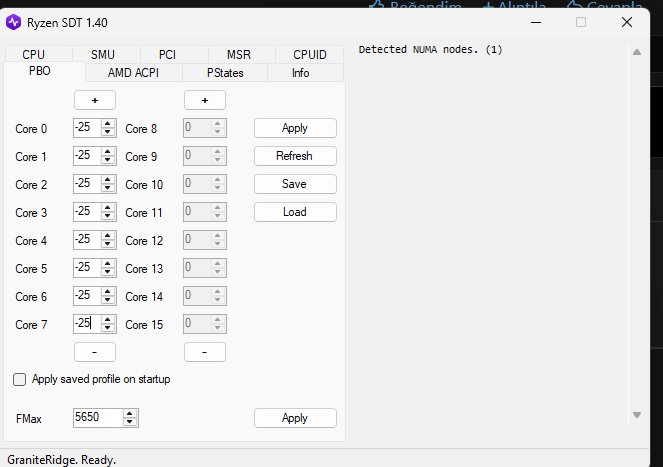The height and width of the screenshot is (467, 663).
Task: Click the 'Core 12' label
Action: click(144, 241)
